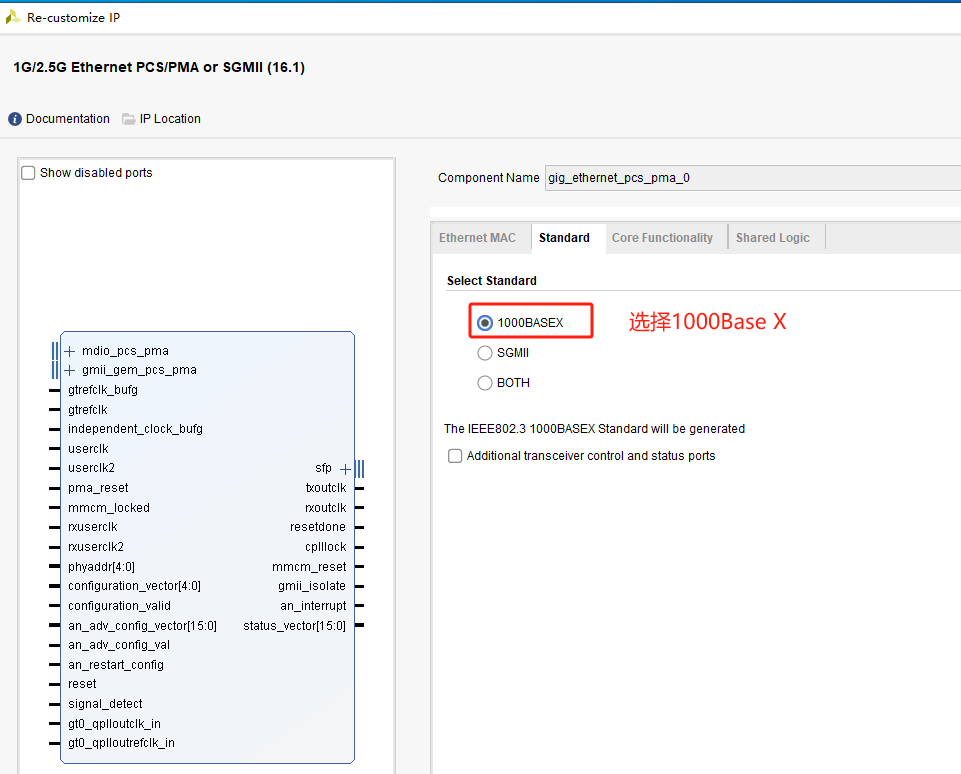This screenshot has height=774, width=961.
Task: Select the rxoutclk output port
Action: click(326, 507)
